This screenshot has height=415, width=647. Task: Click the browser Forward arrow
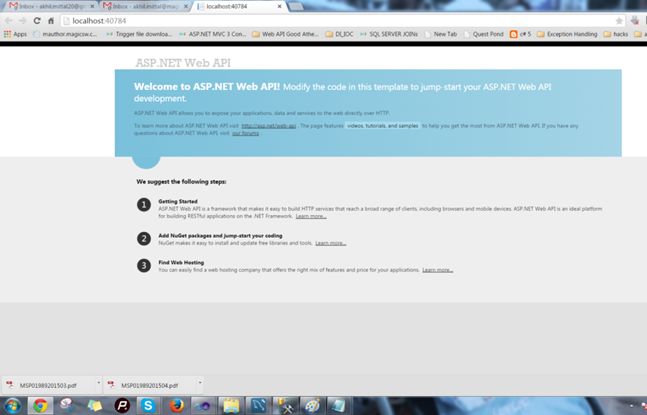(x=23, y=21)
